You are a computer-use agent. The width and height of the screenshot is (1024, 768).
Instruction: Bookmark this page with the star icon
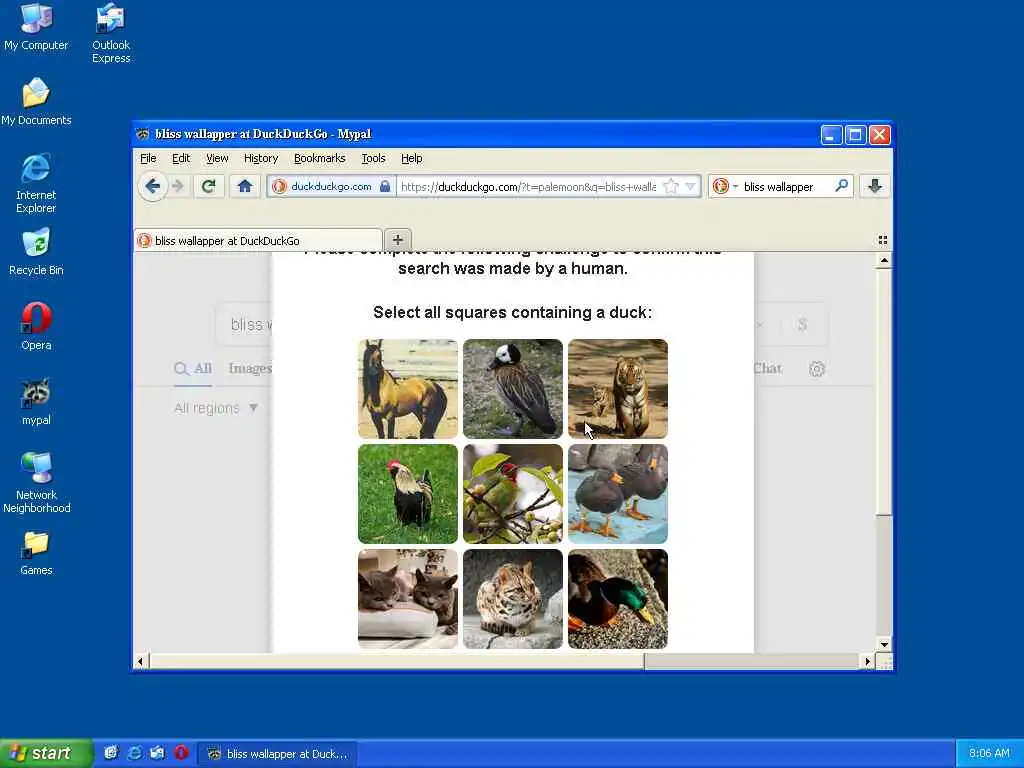click(670, 187)
